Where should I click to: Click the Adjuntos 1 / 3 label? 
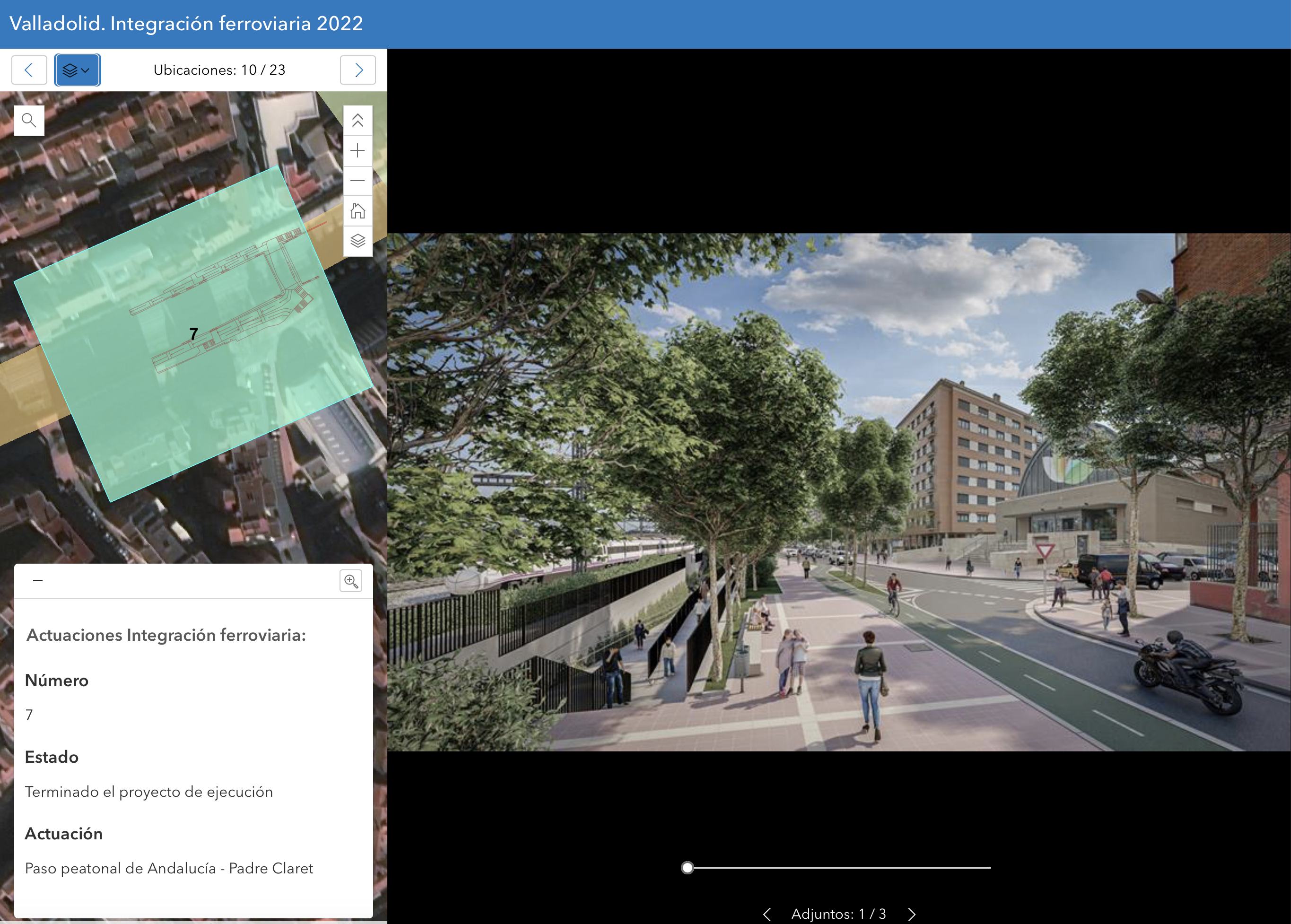(x=838, y=914)
